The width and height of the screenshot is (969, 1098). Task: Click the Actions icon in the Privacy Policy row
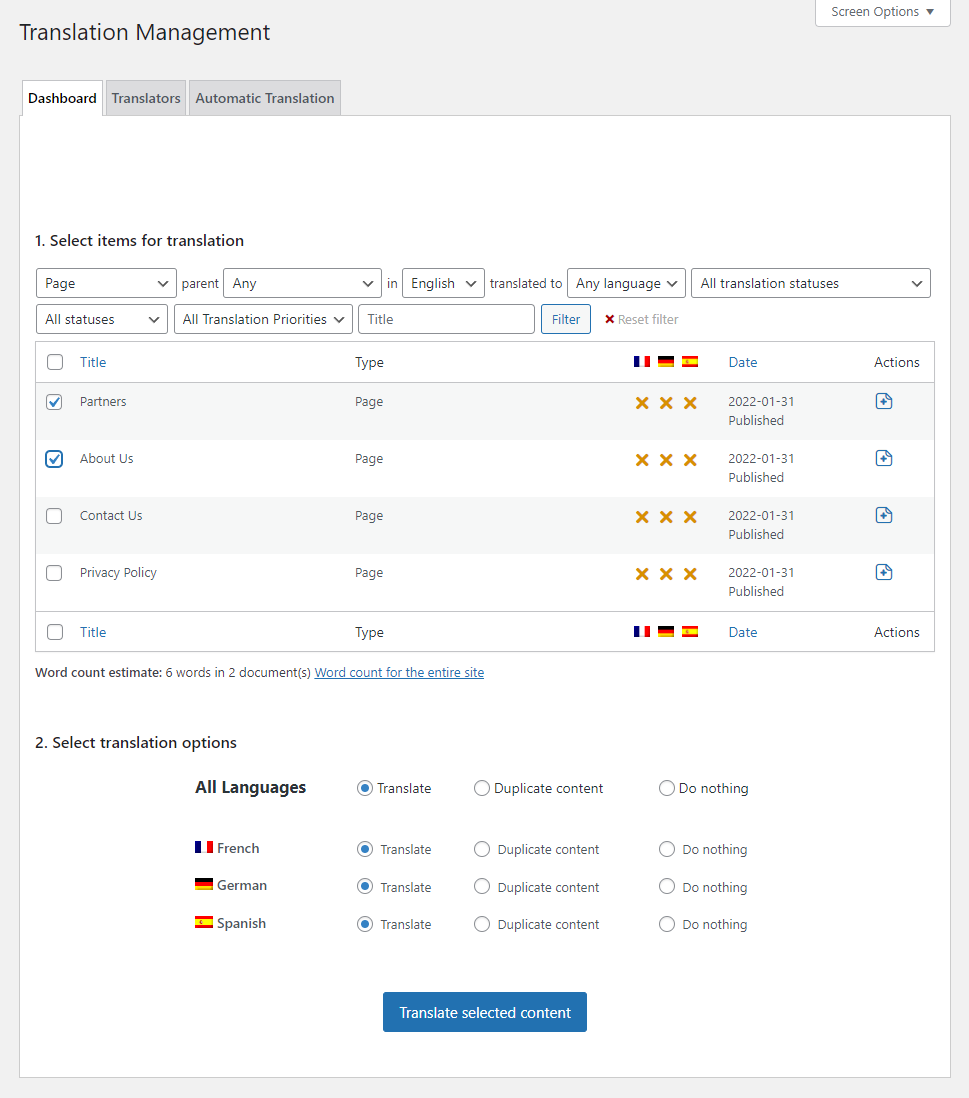point(883,571)
